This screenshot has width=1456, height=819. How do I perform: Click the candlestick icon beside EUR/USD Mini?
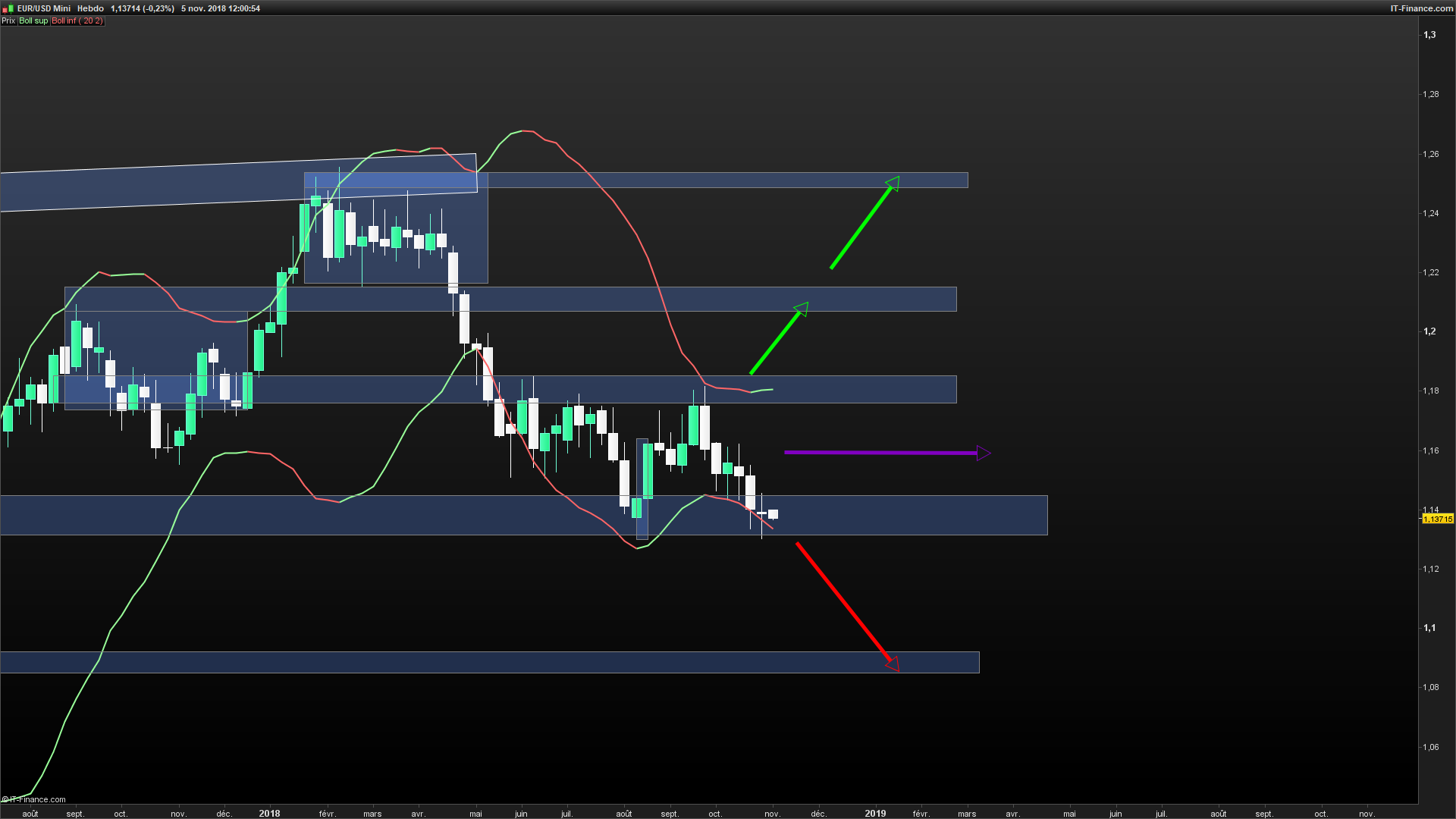point(9,8)
